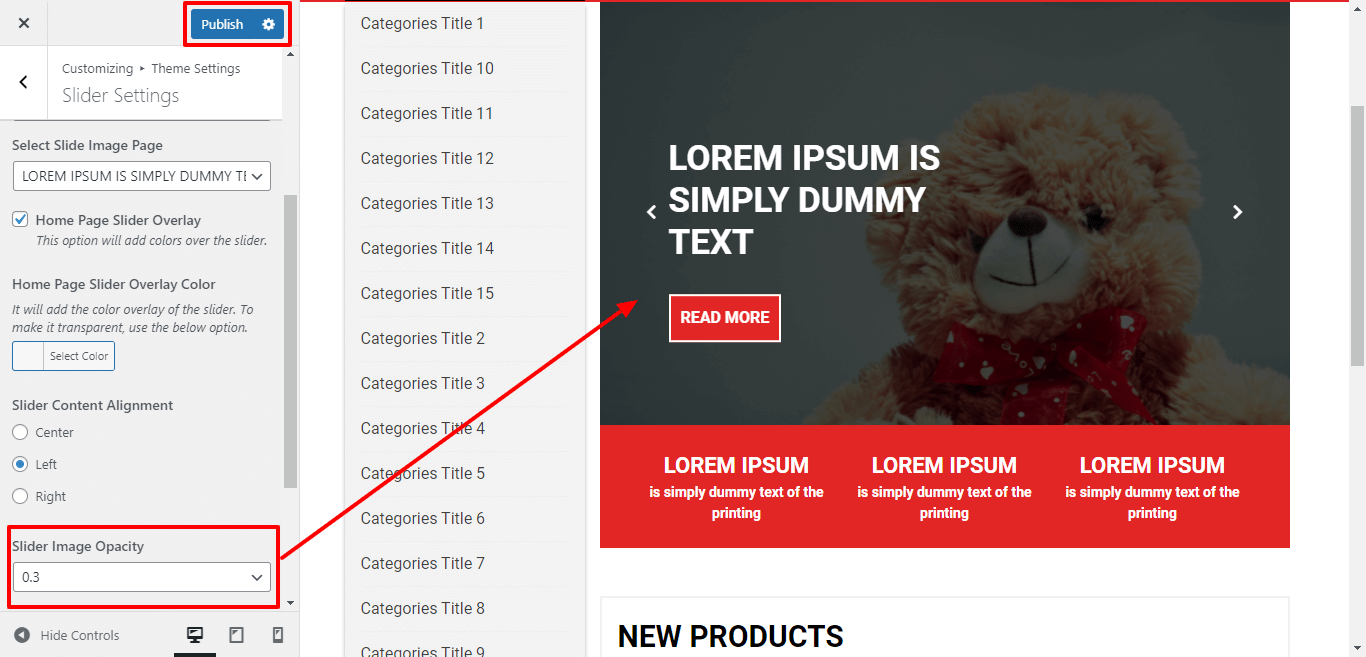Open publish settings gear icon
Image resolution: width=1366 pixels, height=657 pixels.
[x=268, y=24]
